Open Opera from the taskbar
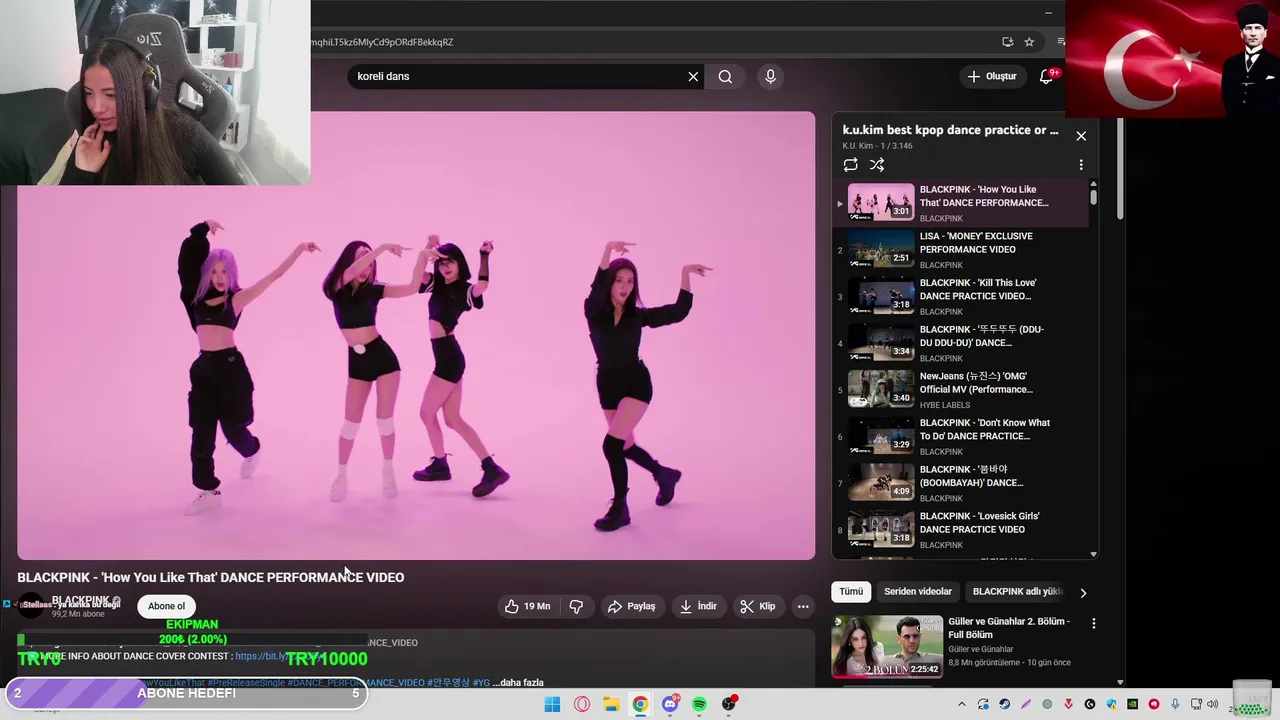This screenshot has height=720, width=1280. click(x=582, y=704)
